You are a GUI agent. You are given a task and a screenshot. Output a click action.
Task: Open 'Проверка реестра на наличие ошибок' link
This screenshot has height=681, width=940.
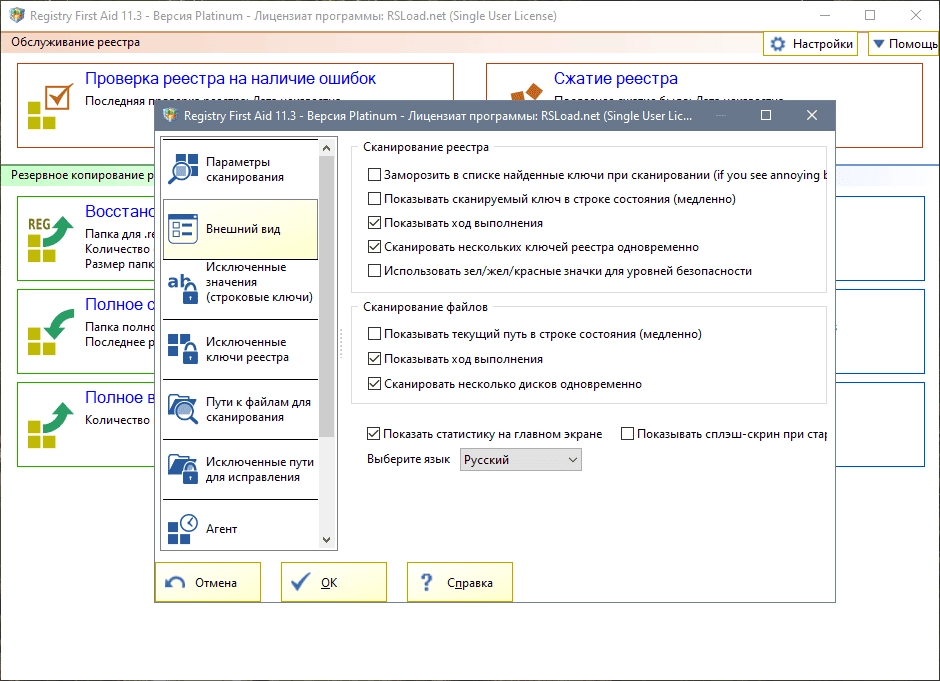(x=230, y=79)
